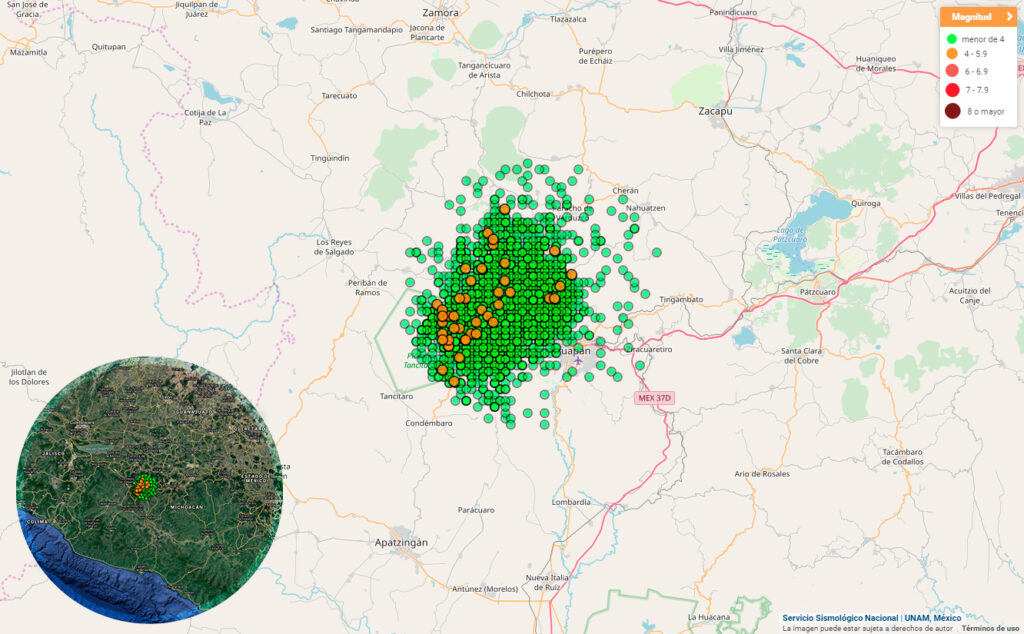The width and height of the screenshot is (1024, 634).
Task: Select the orange '4 - 5.9' legend circle
Action: point(952,54)
